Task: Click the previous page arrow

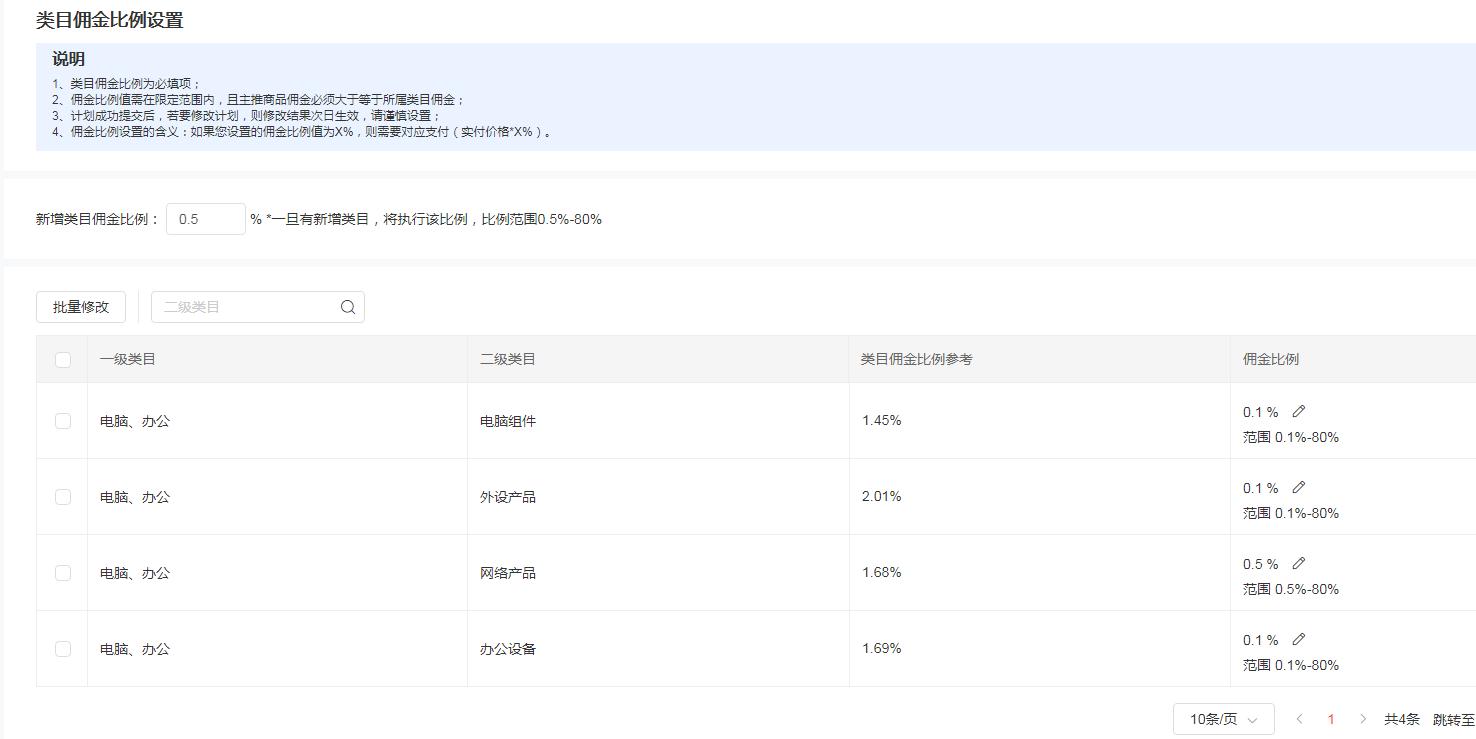Action: (1299, 718)
